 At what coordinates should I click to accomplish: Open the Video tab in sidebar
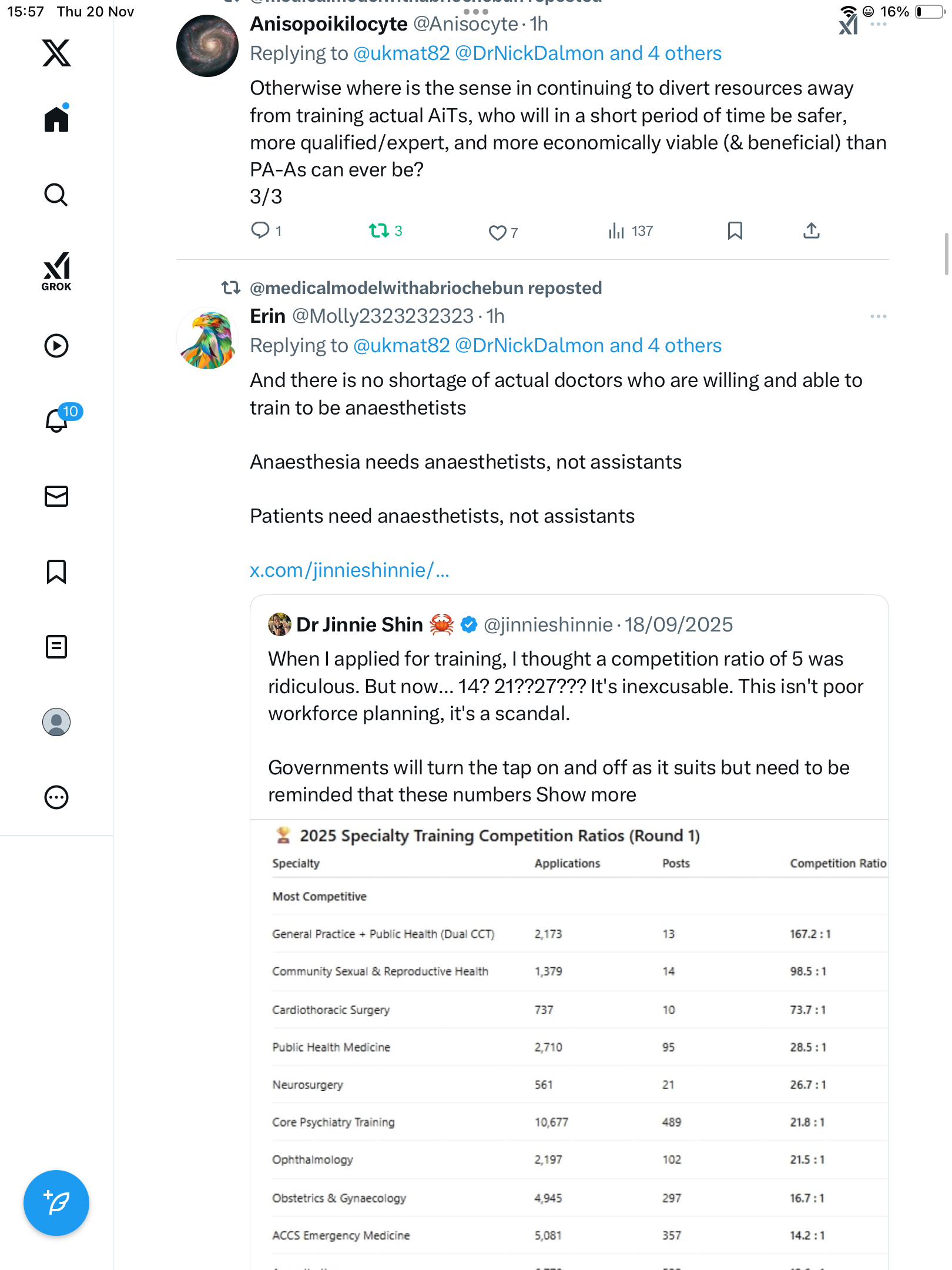pyautogui.click(x=56, y=346)
